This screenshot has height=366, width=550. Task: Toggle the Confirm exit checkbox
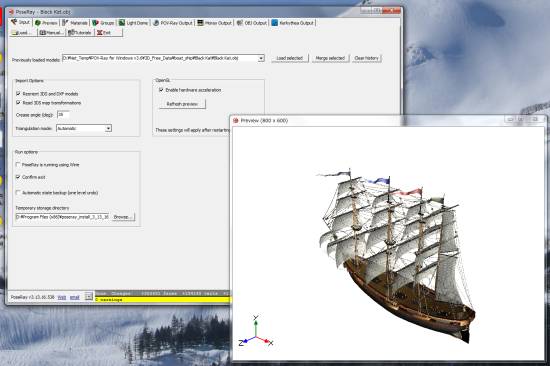pos(18,177)
